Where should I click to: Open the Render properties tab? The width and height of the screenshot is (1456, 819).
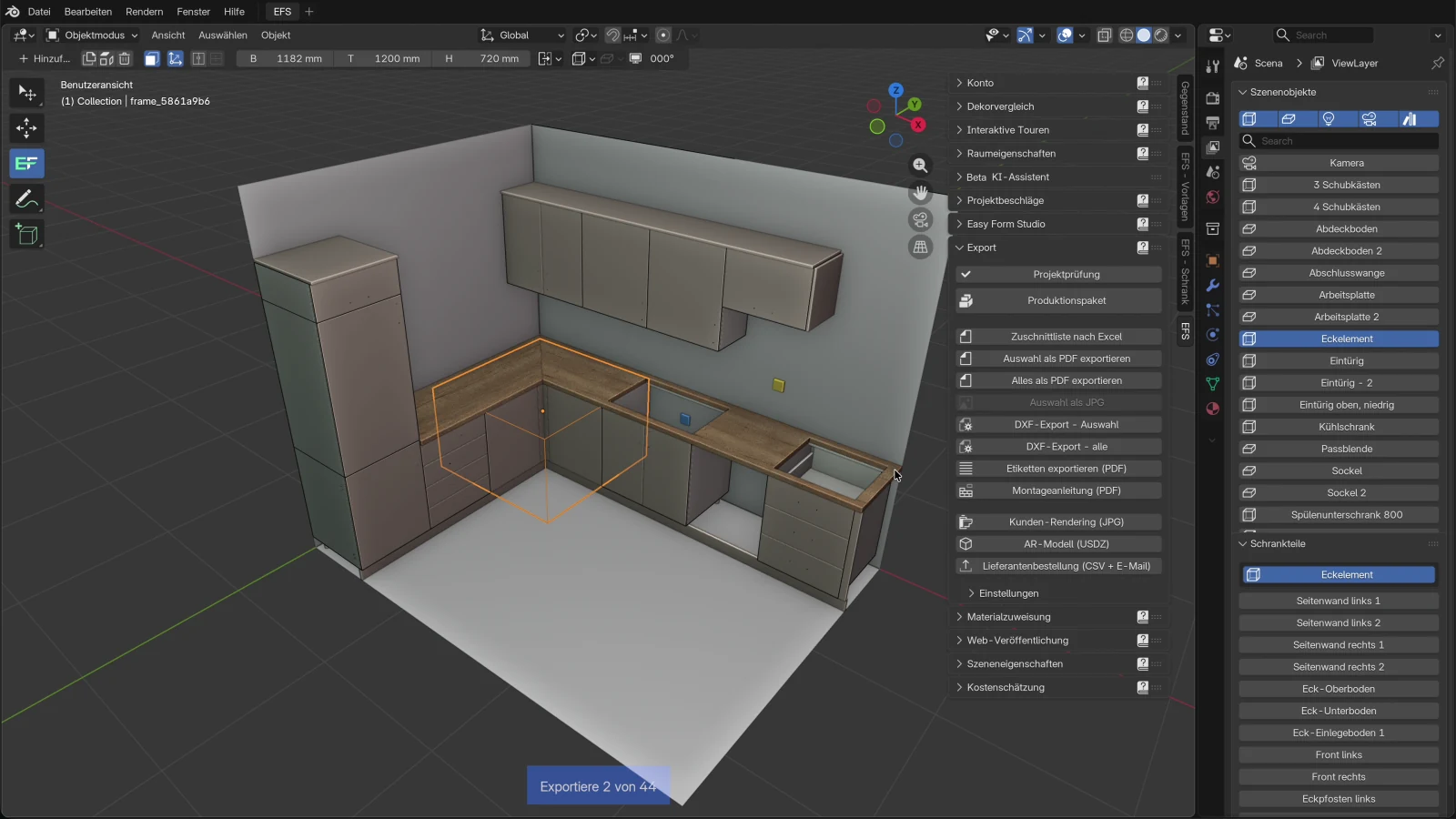[1212, 97]
